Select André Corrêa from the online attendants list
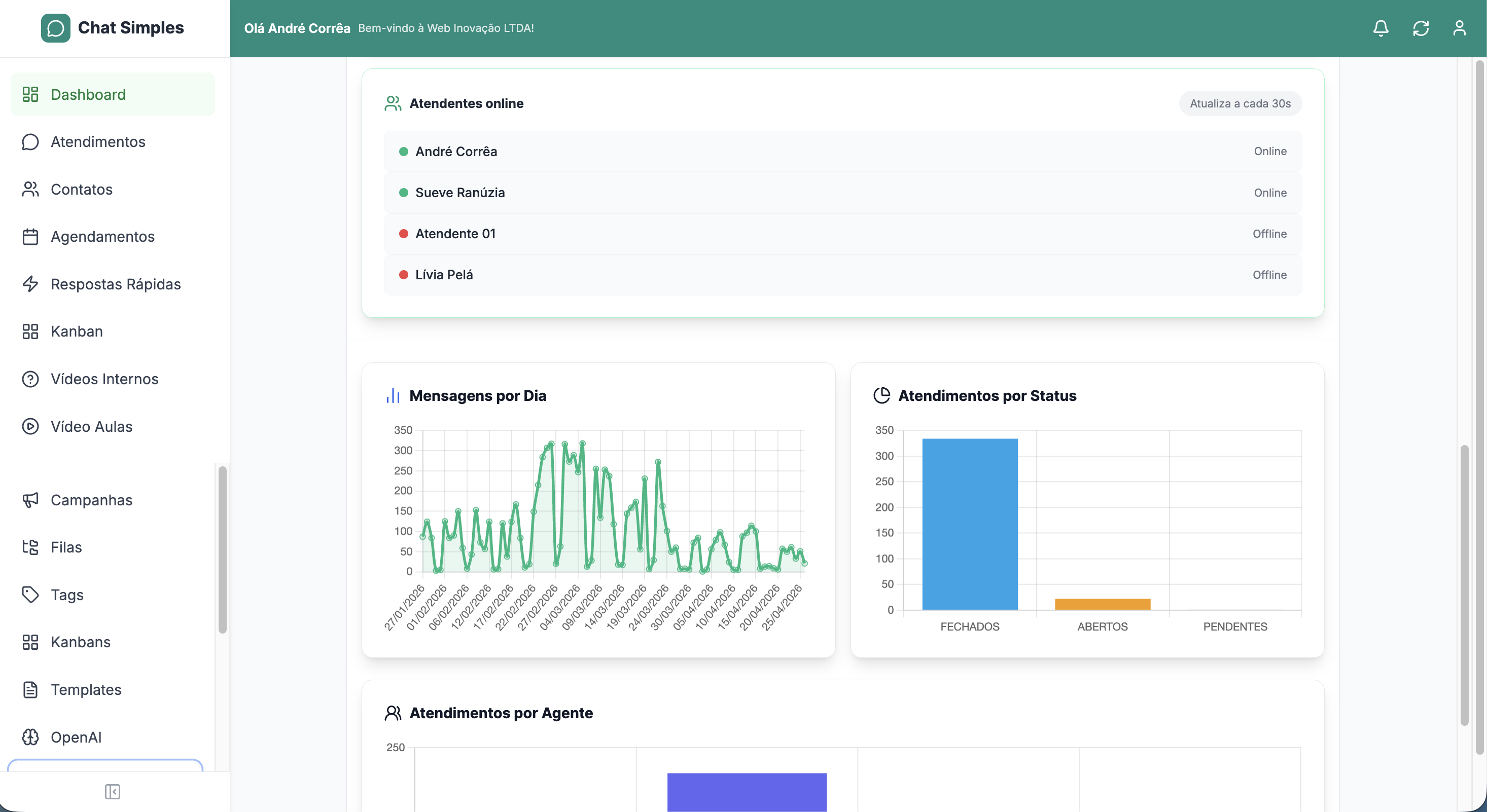 (x=456, y=151)
